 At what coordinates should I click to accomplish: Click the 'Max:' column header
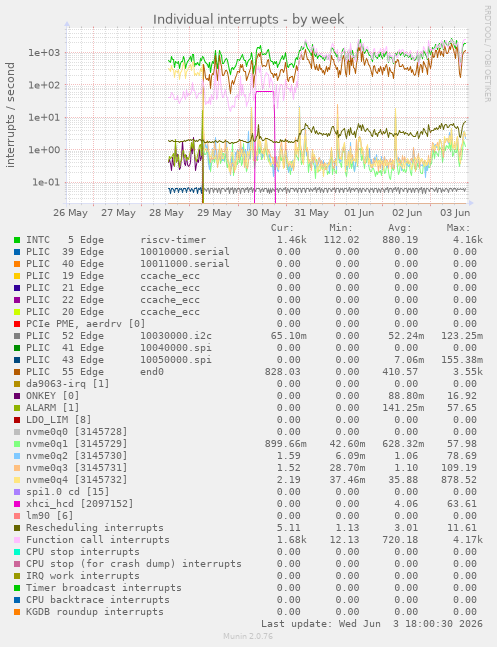click(x=458, y=228)
